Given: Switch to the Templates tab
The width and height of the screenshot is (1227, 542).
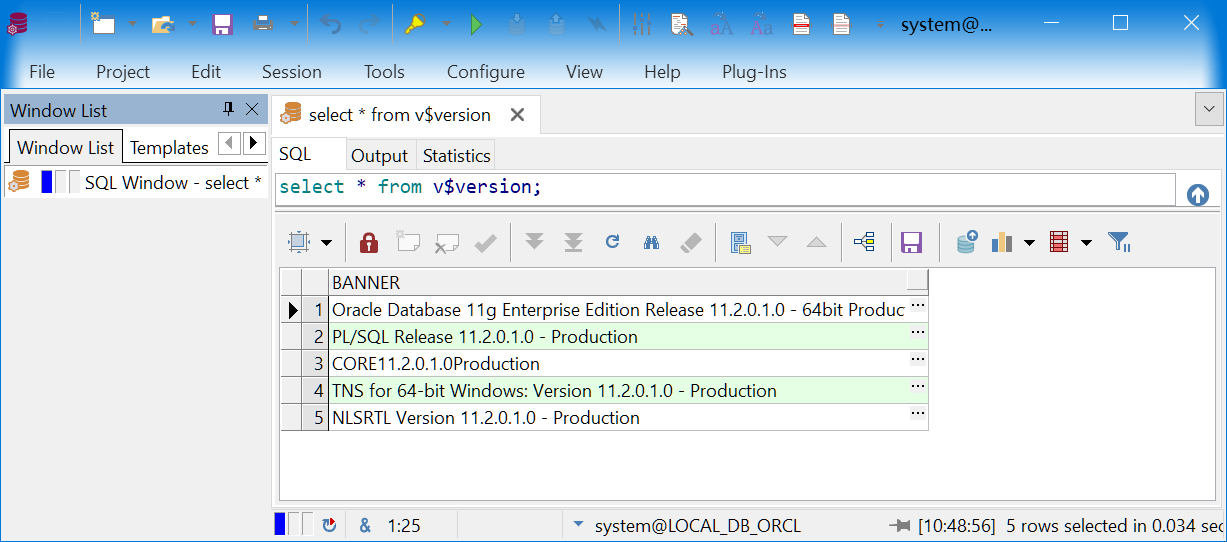Looking at the screenshot, I should coord(169,148).
